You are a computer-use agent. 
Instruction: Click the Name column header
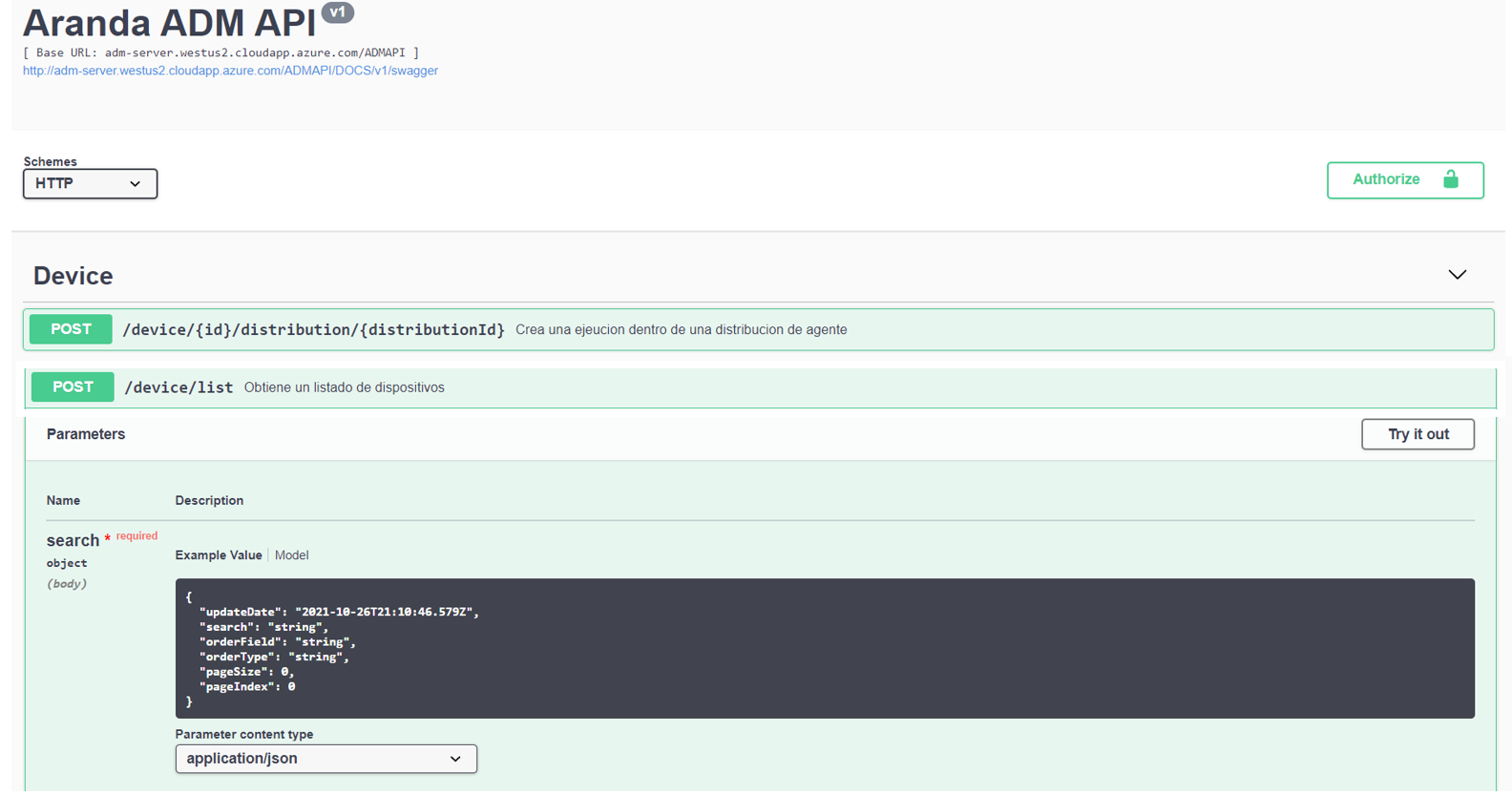point(63,501)
